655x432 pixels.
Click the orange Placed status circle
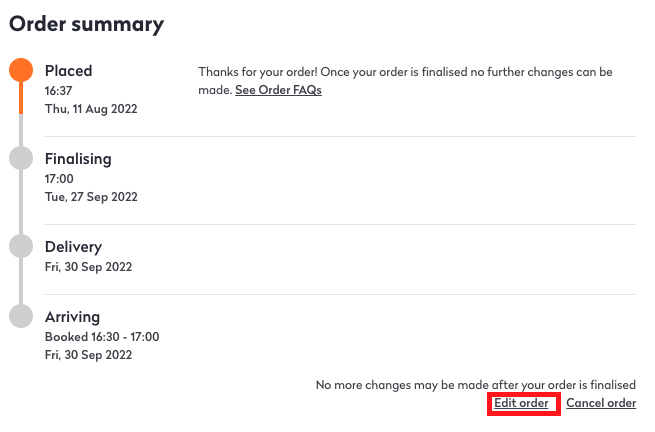(x=21, y=70)
